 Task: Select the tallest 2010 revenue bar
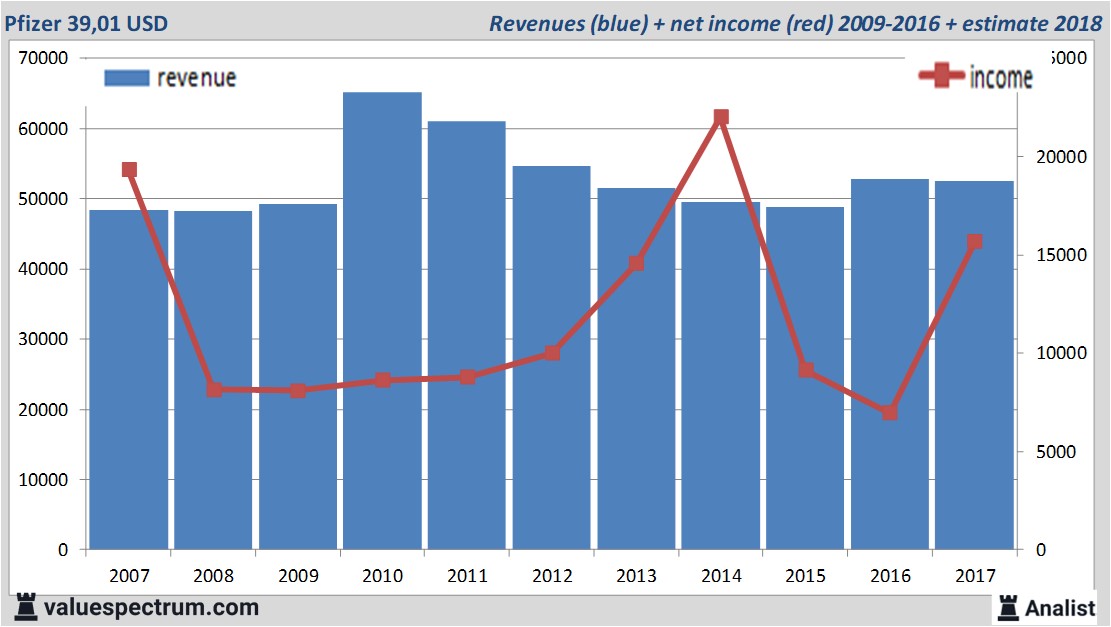[383, 321]
